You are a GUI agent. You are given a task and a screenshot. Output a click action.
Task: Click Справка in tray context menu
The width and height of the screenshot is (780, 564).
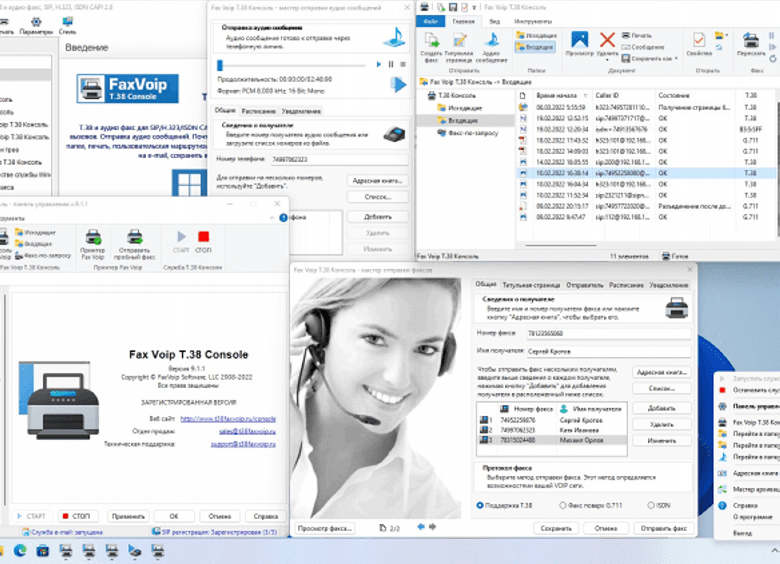point(745,505)
